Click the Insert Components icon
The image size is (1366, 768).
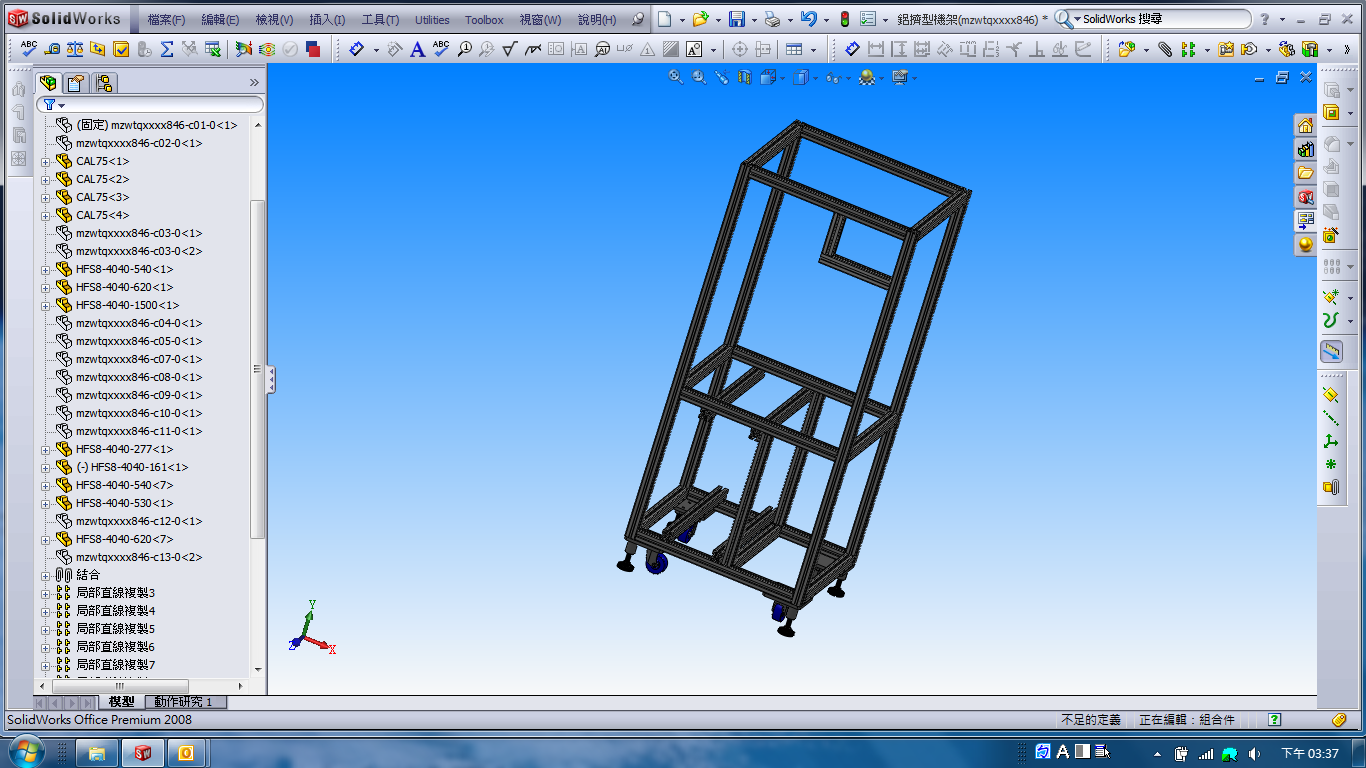(x=1127, y=48)
